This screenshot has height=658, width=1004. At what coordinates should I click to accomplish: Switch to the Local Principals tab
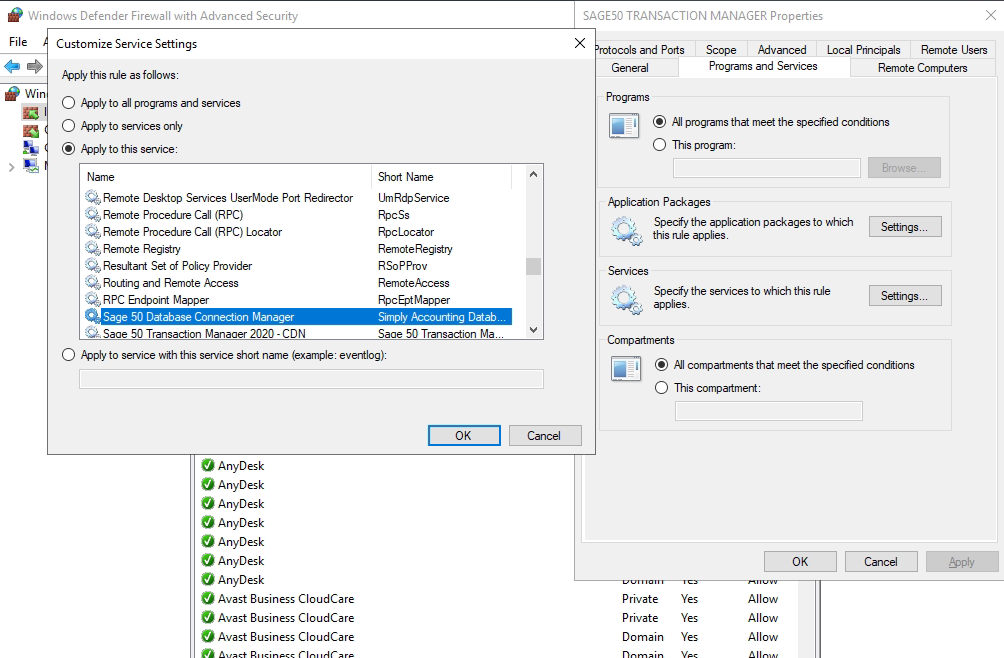(863, 49)
